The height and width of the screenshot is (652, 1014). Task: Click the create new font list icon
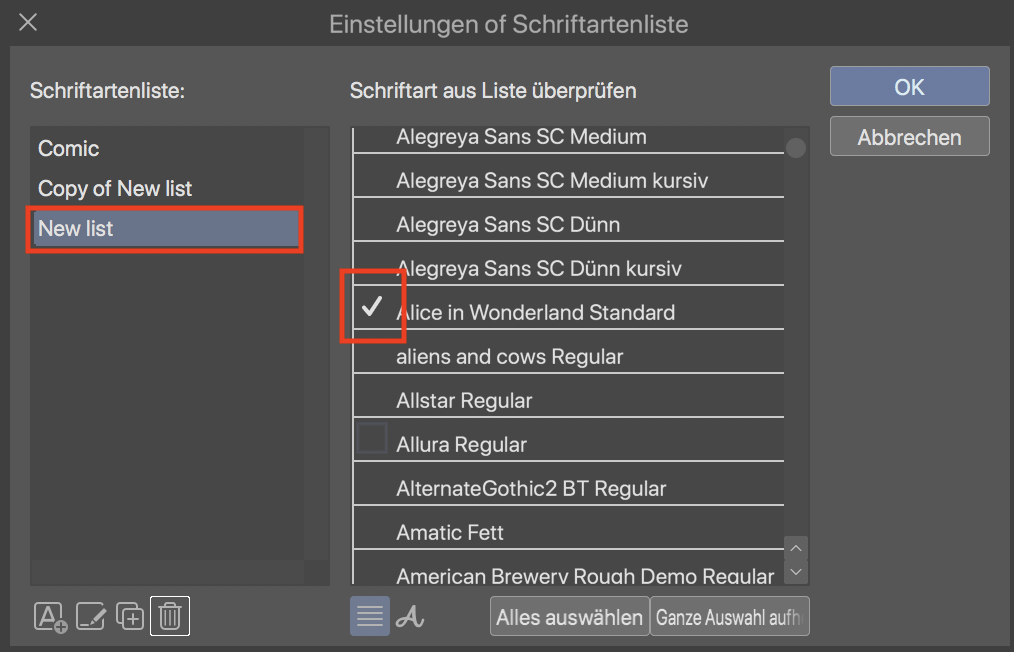click(50, 616)
